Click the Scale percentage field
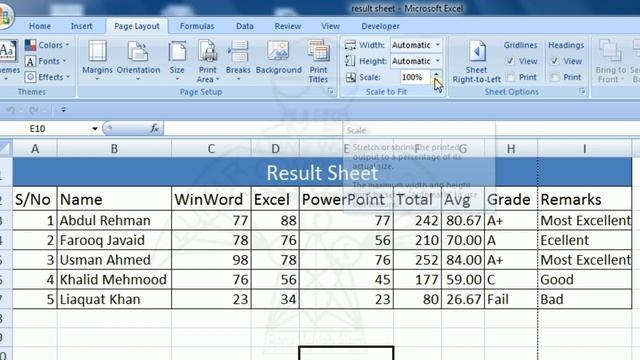The image size is (640, 360). [415, 77]
